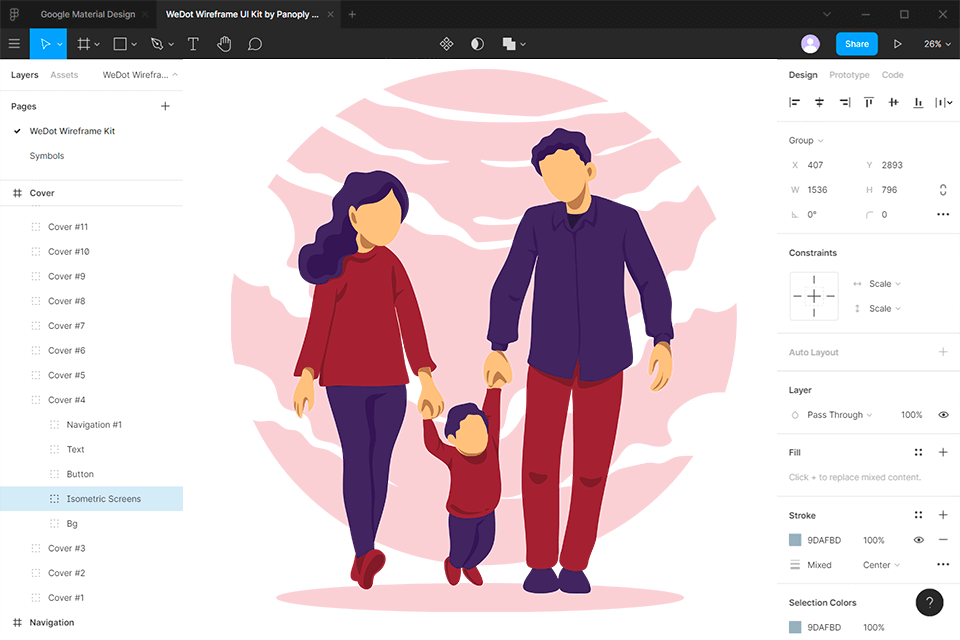Screen dimensions: 960x640
Task: Switch to the Assets tab
Action: tap(64, 75)
